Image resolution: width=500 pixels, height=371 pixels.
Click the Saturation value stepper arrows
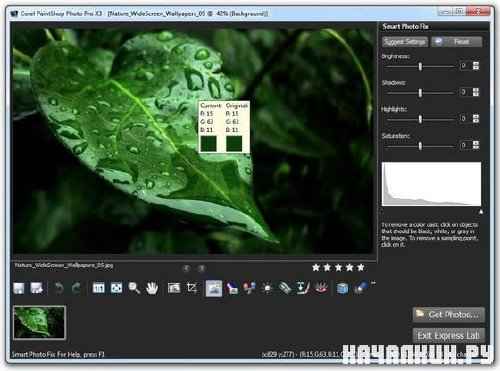[476, 145]
